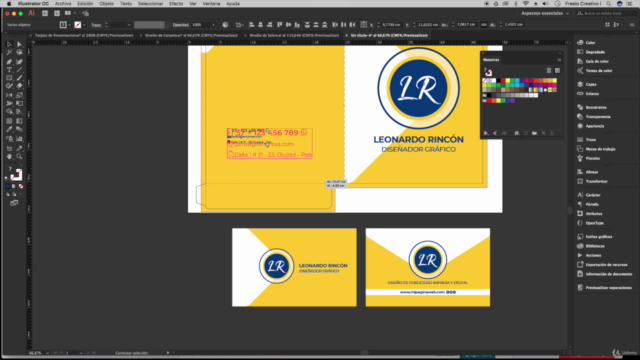Open Aspectos esenciales workspace dropdown

[544, 13]
